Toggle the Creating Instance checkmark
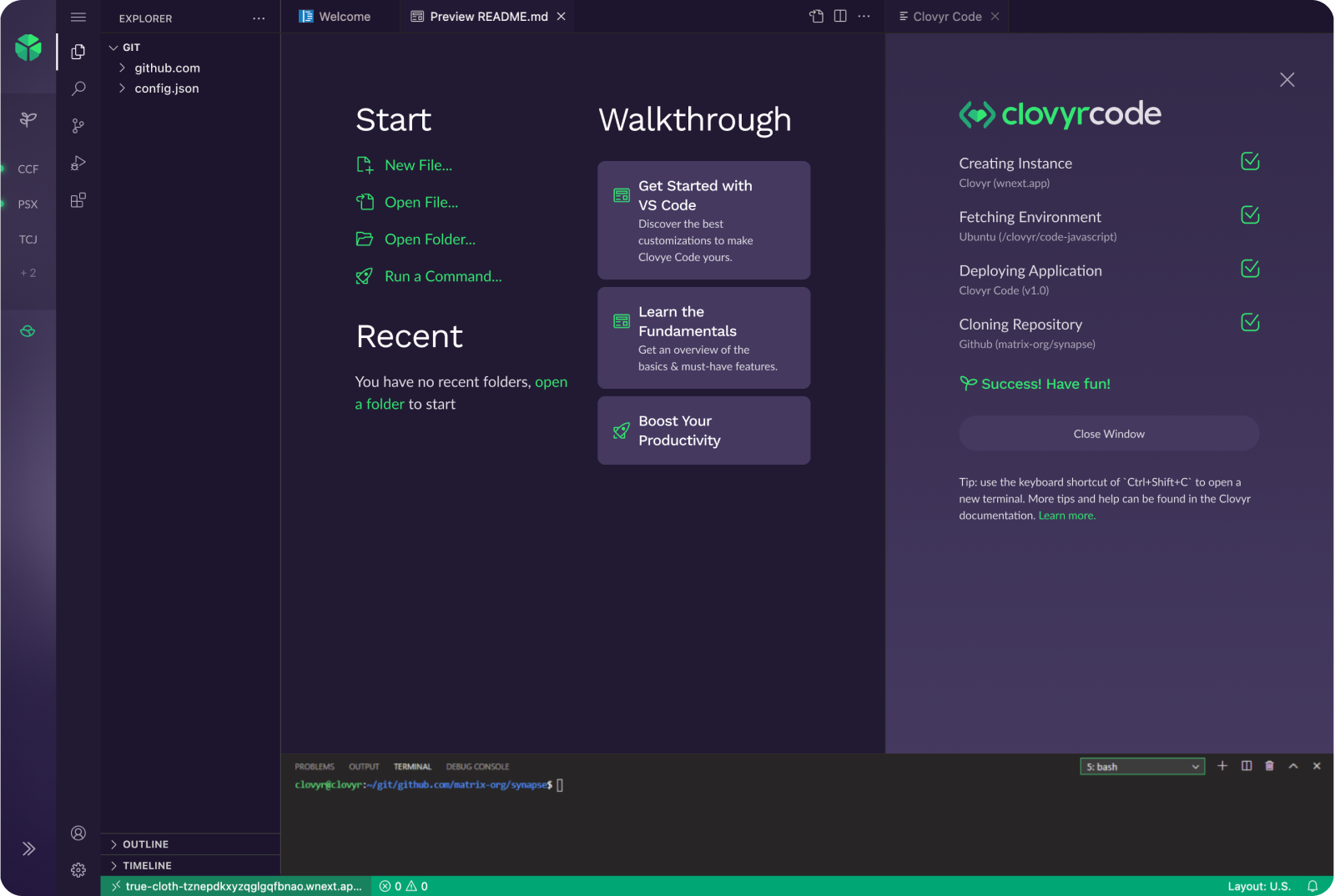1335x896 pixels. tap(1250, 162)
